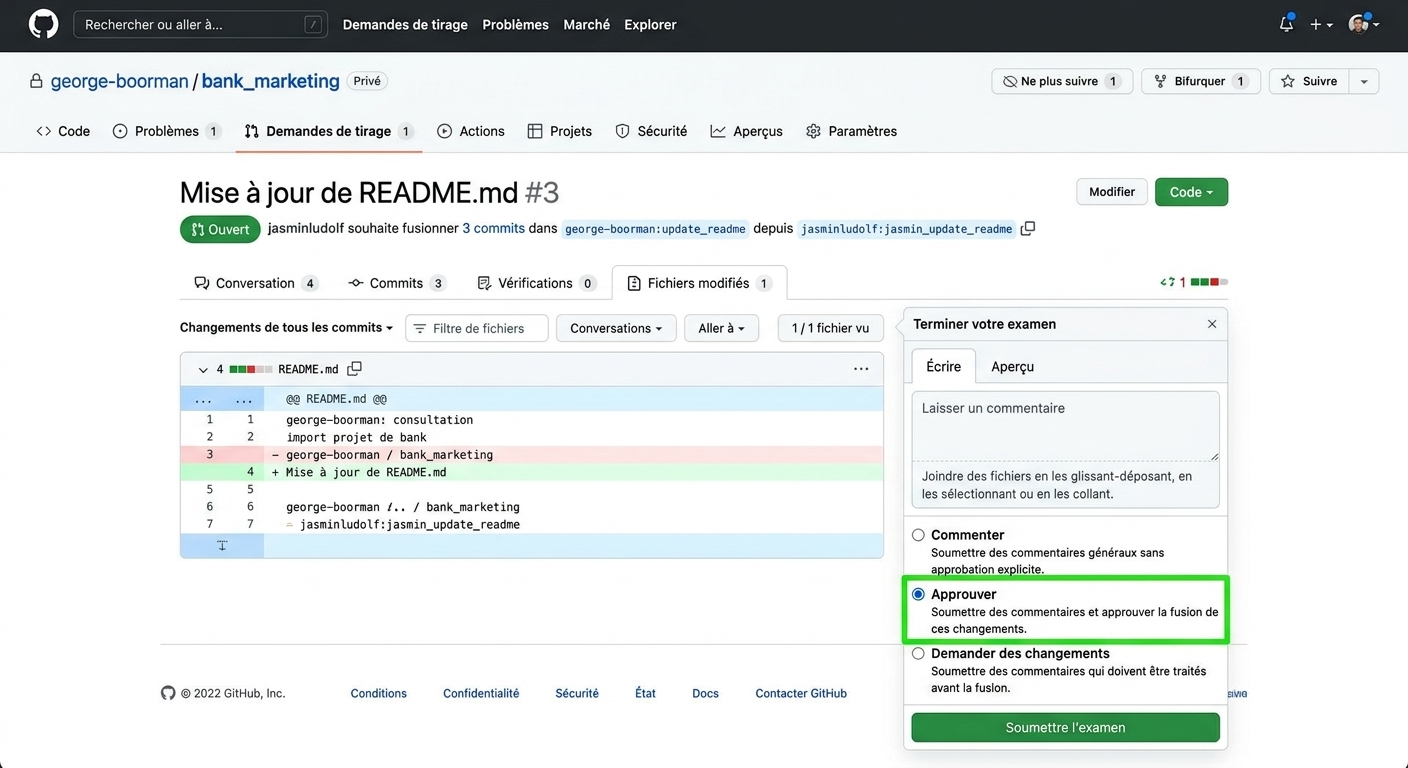Open the green Code dropdown button

pos(1191,192)
